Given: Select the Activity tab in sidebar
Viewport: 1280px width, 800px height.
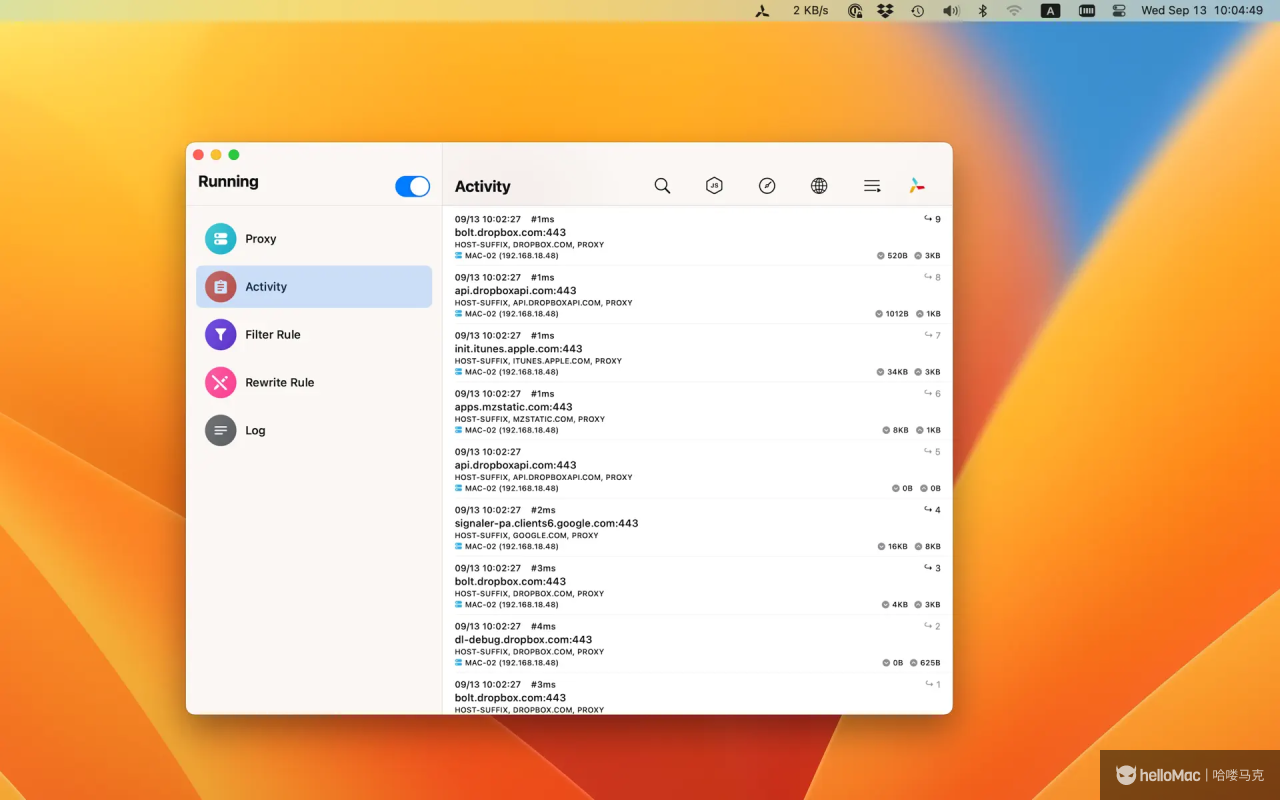Looking at the screenshot, I should click(314, 287).
